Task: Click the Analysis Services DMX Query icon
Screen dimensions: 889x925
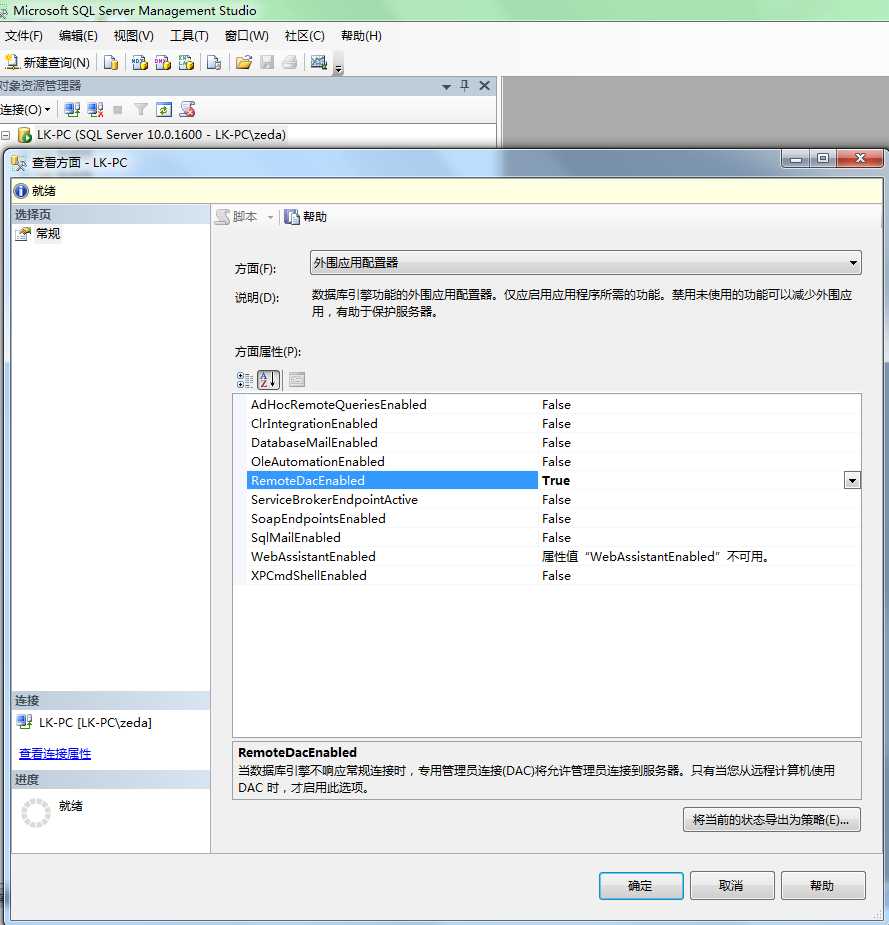Action: coord(163,63)
